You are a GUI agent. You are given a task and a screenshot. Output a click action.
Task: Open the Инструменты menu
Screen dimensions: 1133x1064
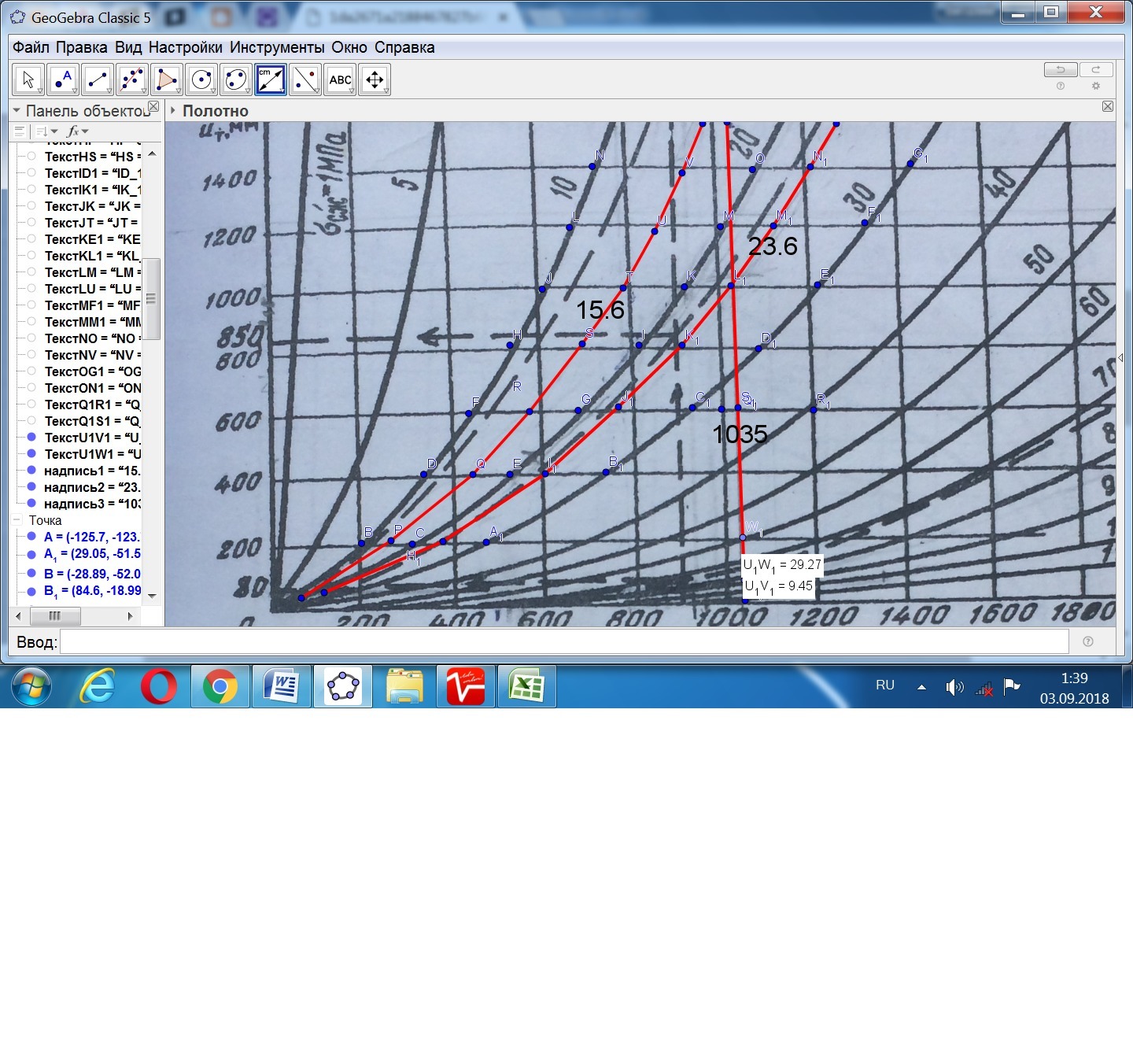coord(276,47)
